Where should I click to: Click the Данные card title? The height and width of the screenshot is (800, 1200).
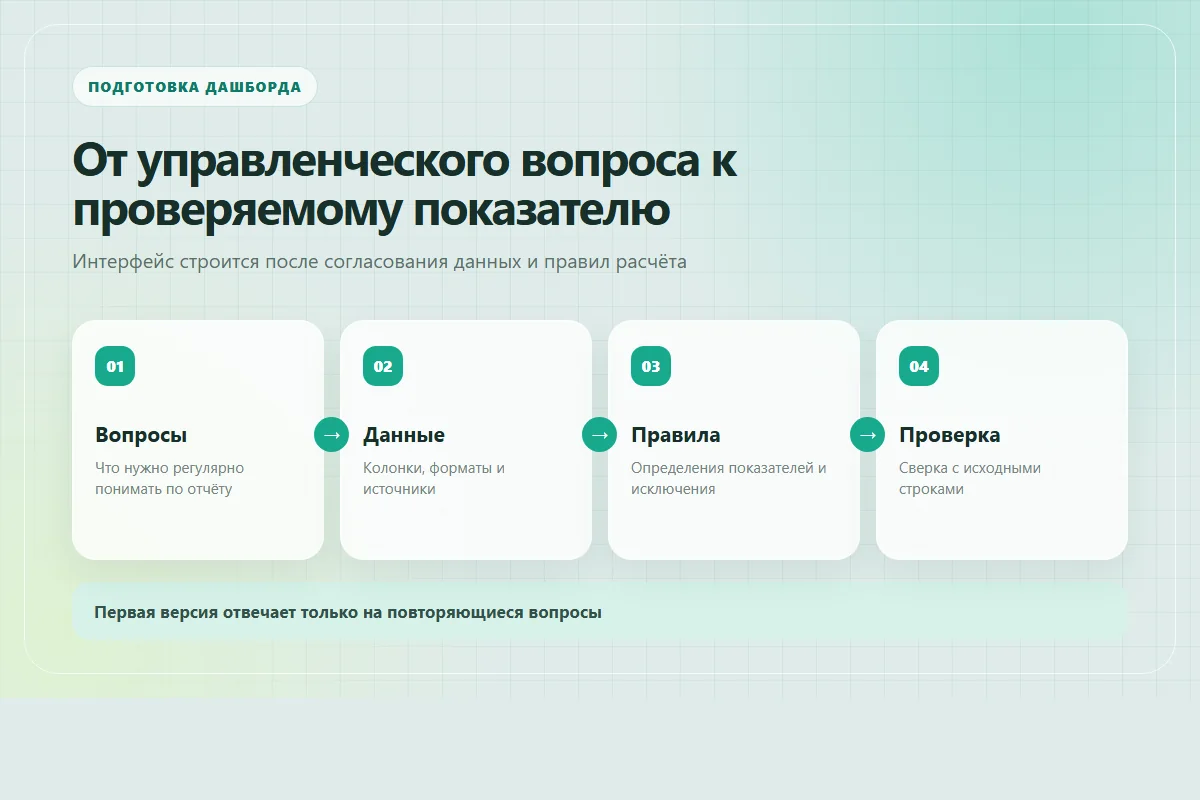pos(404,435)
